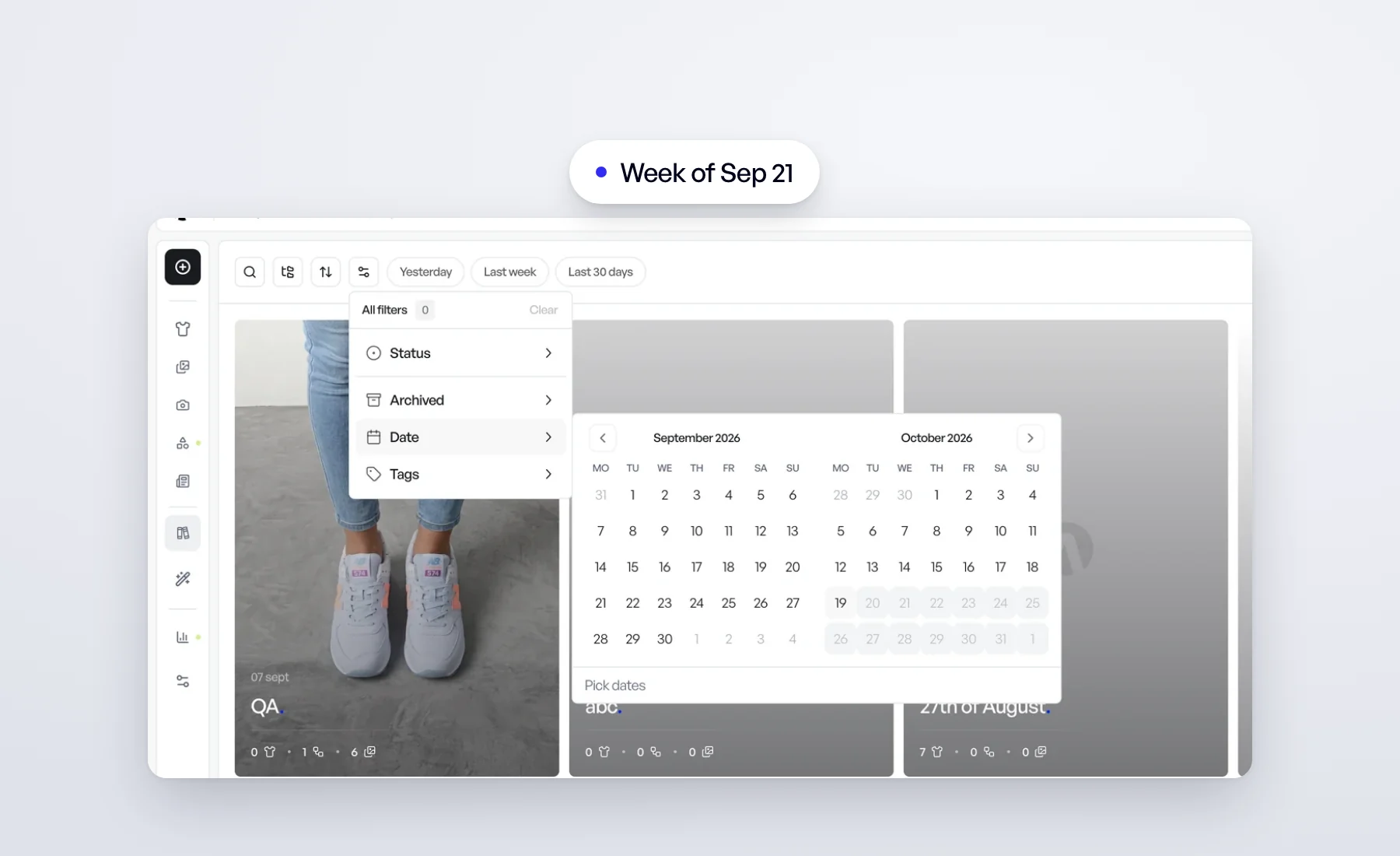
Task: Open the camera sidebar icon
Action: [183, 405]
